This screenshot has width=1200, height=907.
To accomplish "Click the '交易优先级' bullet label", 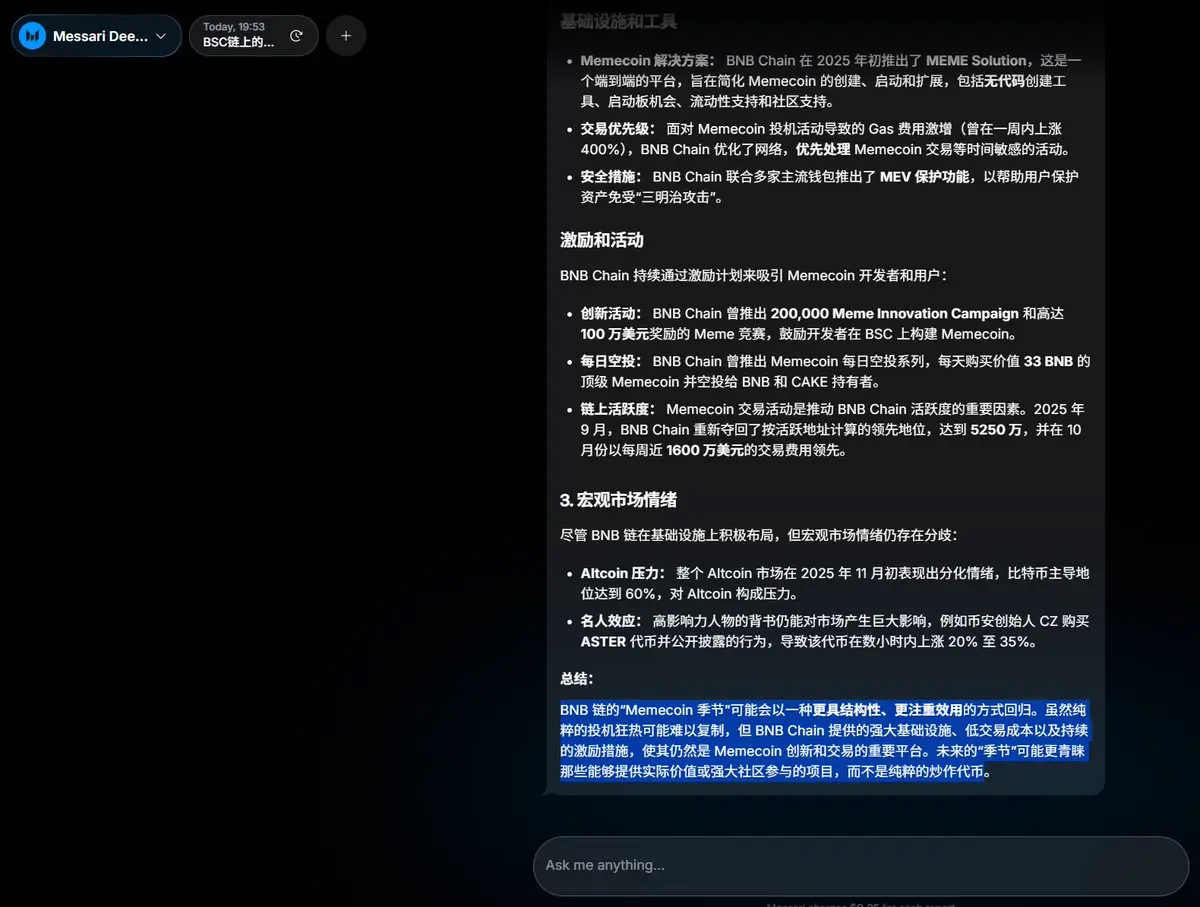I will pos(618,129).
